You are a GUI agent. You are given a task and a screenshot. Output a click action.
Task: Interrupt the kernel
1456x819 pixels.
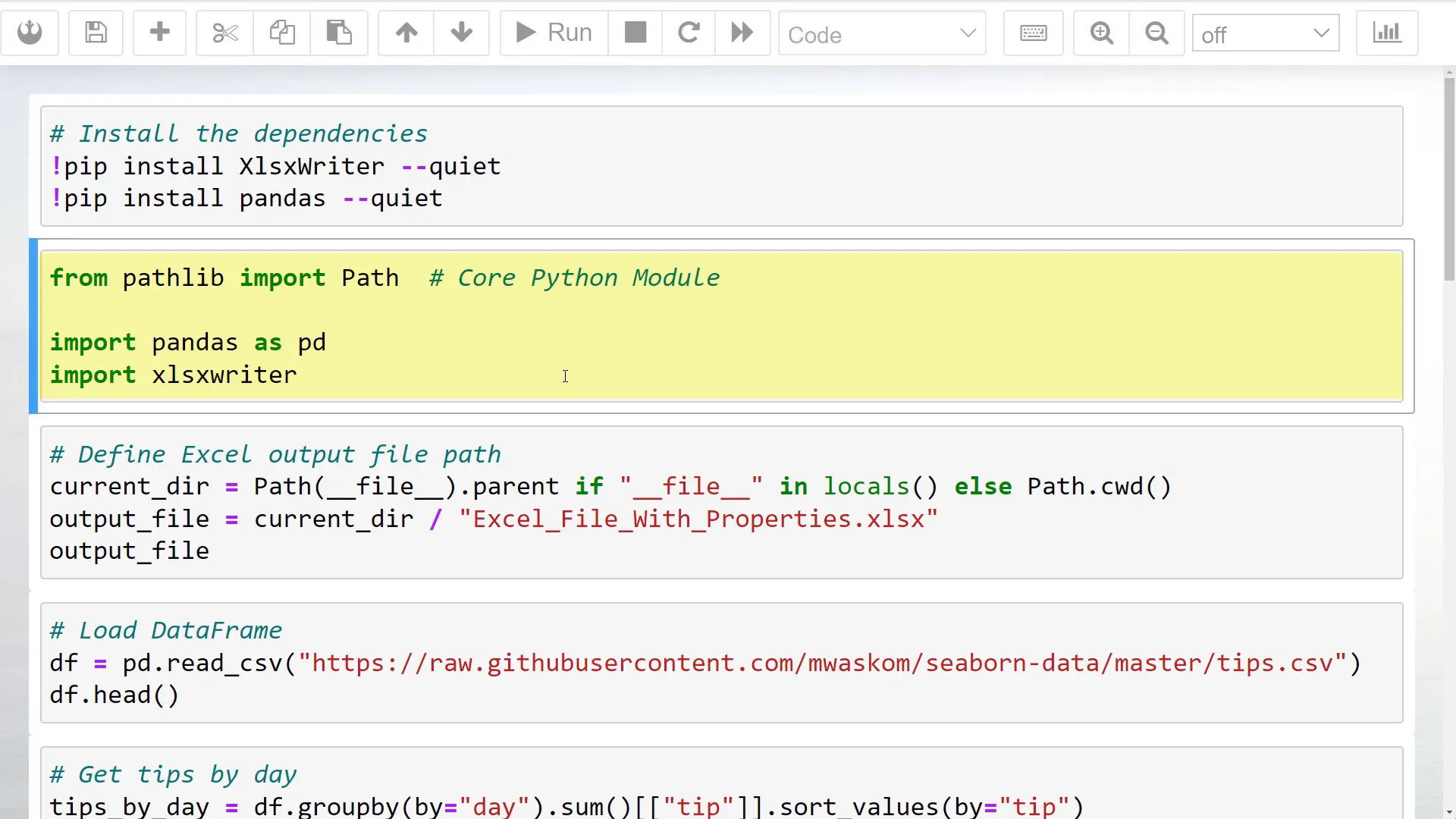coord(635,33)
